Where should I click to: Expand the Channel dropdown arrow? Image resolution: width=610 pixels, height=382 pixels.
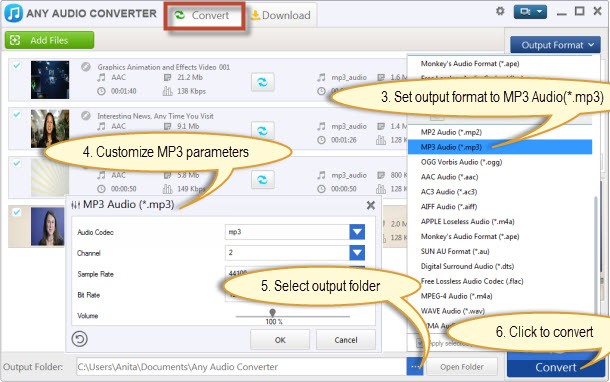click(x=357, y=253)
